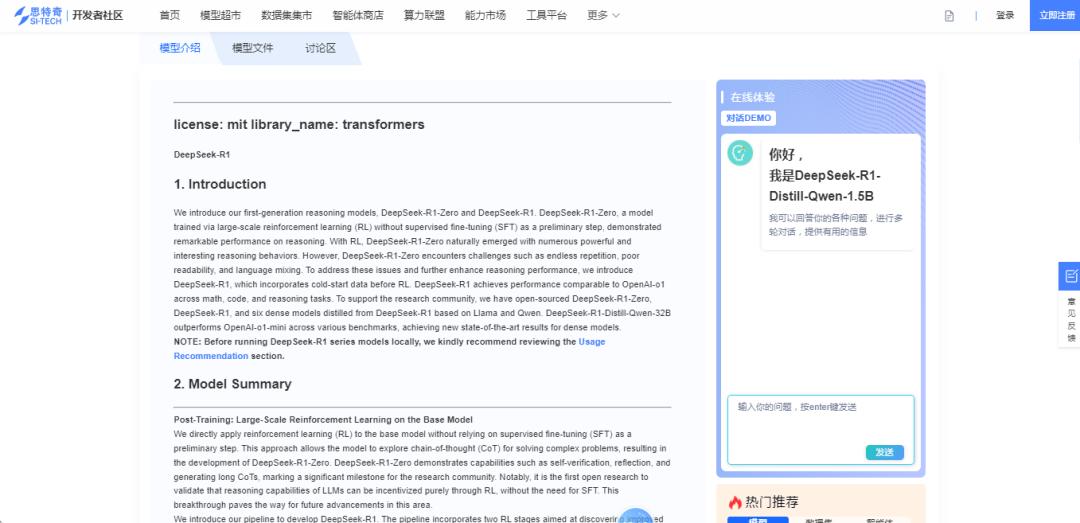Open 智能体商店 navigation item
Screen dimensions: 1080x523
click(x=357, y=15)
